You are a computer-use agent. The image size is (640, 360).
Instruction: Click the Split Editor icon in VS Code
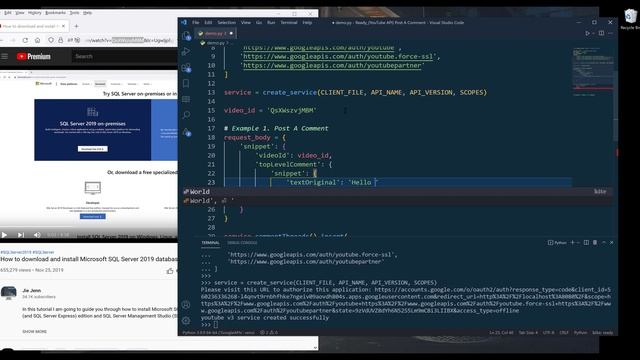[x=601, y=33]
